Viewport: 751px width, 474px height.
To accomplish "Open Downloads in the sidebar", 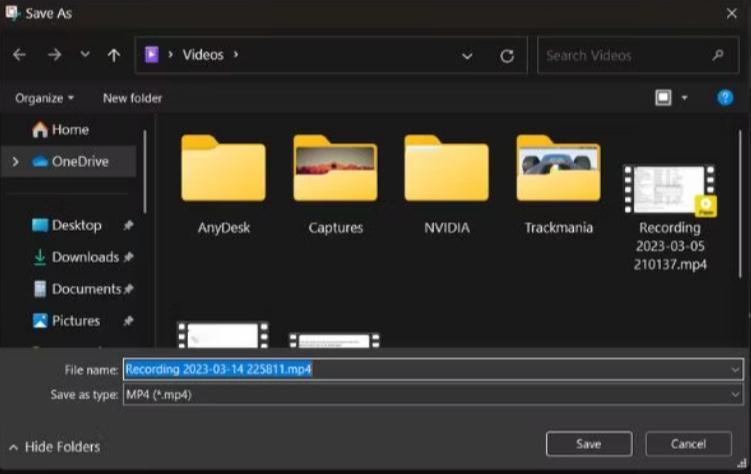I will pyautogui.click(x=76, y=257).
